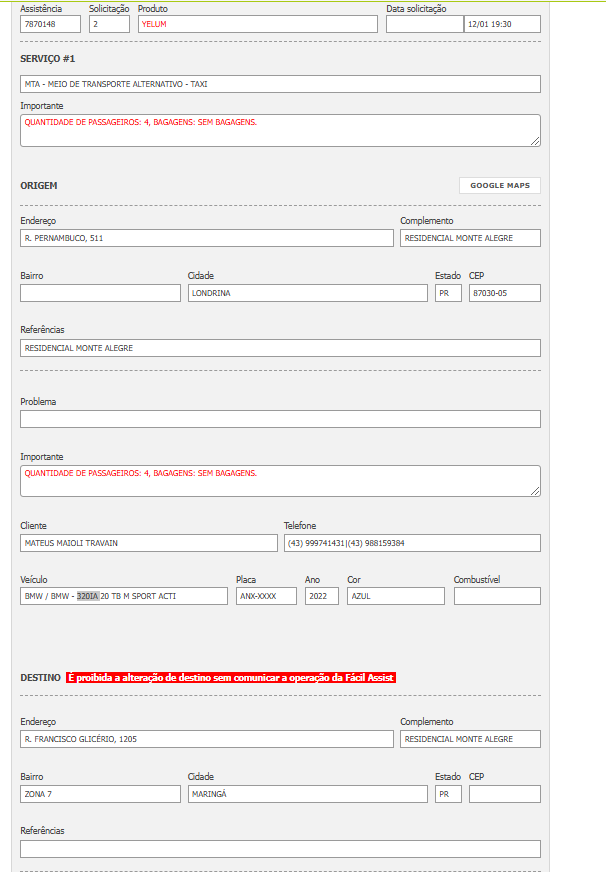Click the origin Estado field PR
This screenshot has width=606, height=872.
[x=448, y=293]
